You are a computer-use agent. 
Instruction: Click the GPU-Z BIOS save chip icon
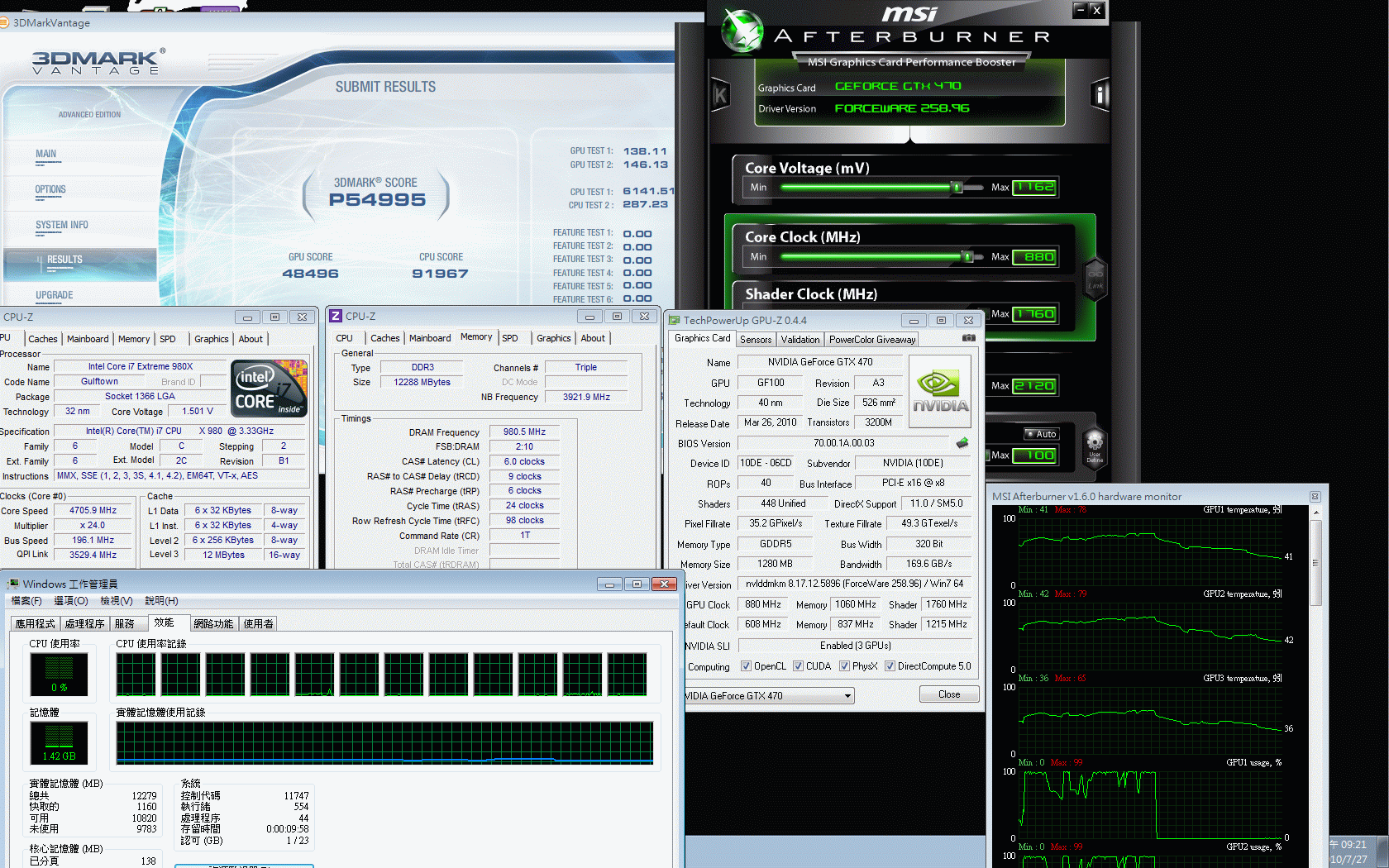[x=962, y=443]
